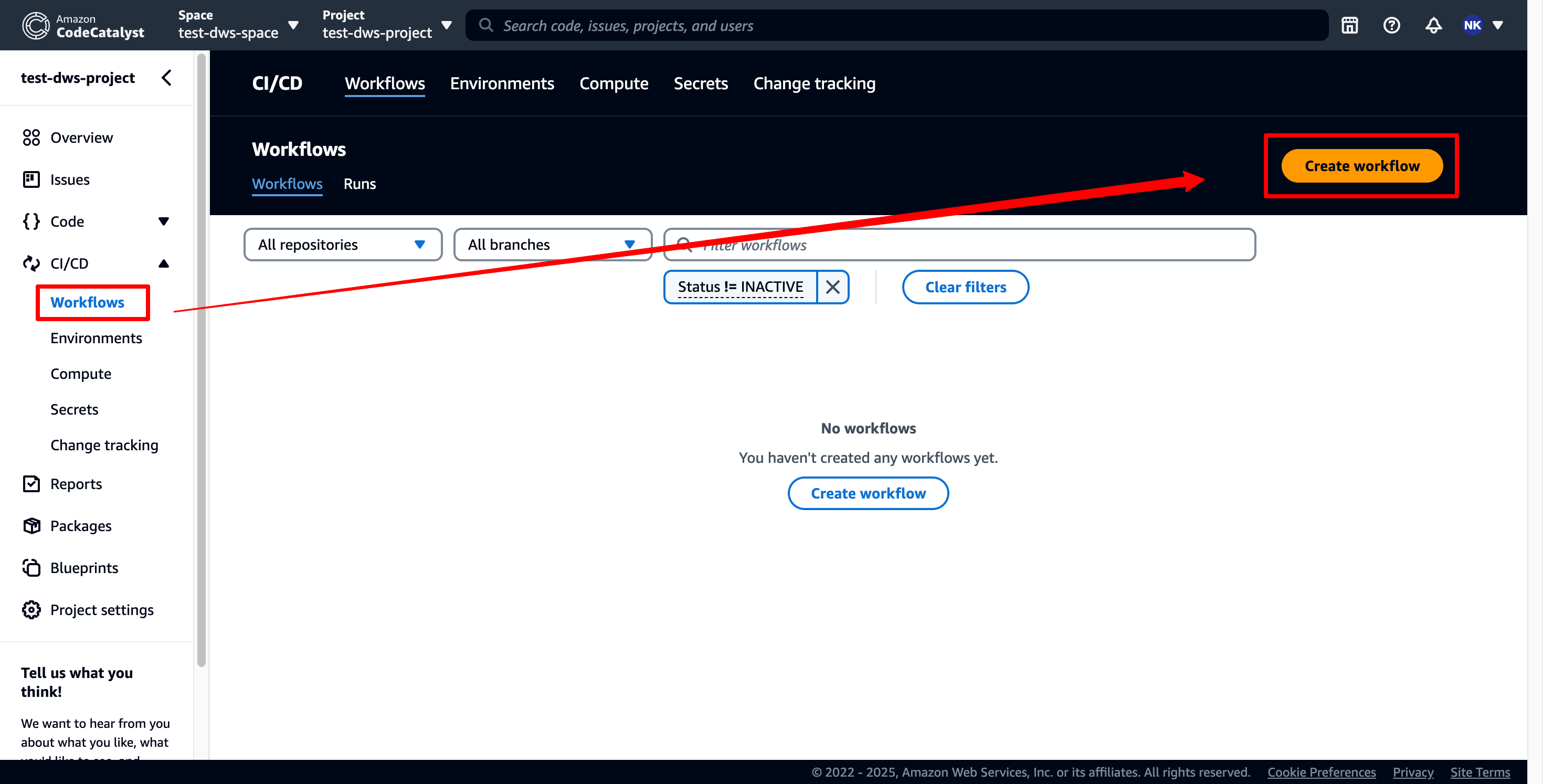This screenshot has height=784, width=1543.
Task: Switch to the Runs sub-tab
Action: click(360, 184)
